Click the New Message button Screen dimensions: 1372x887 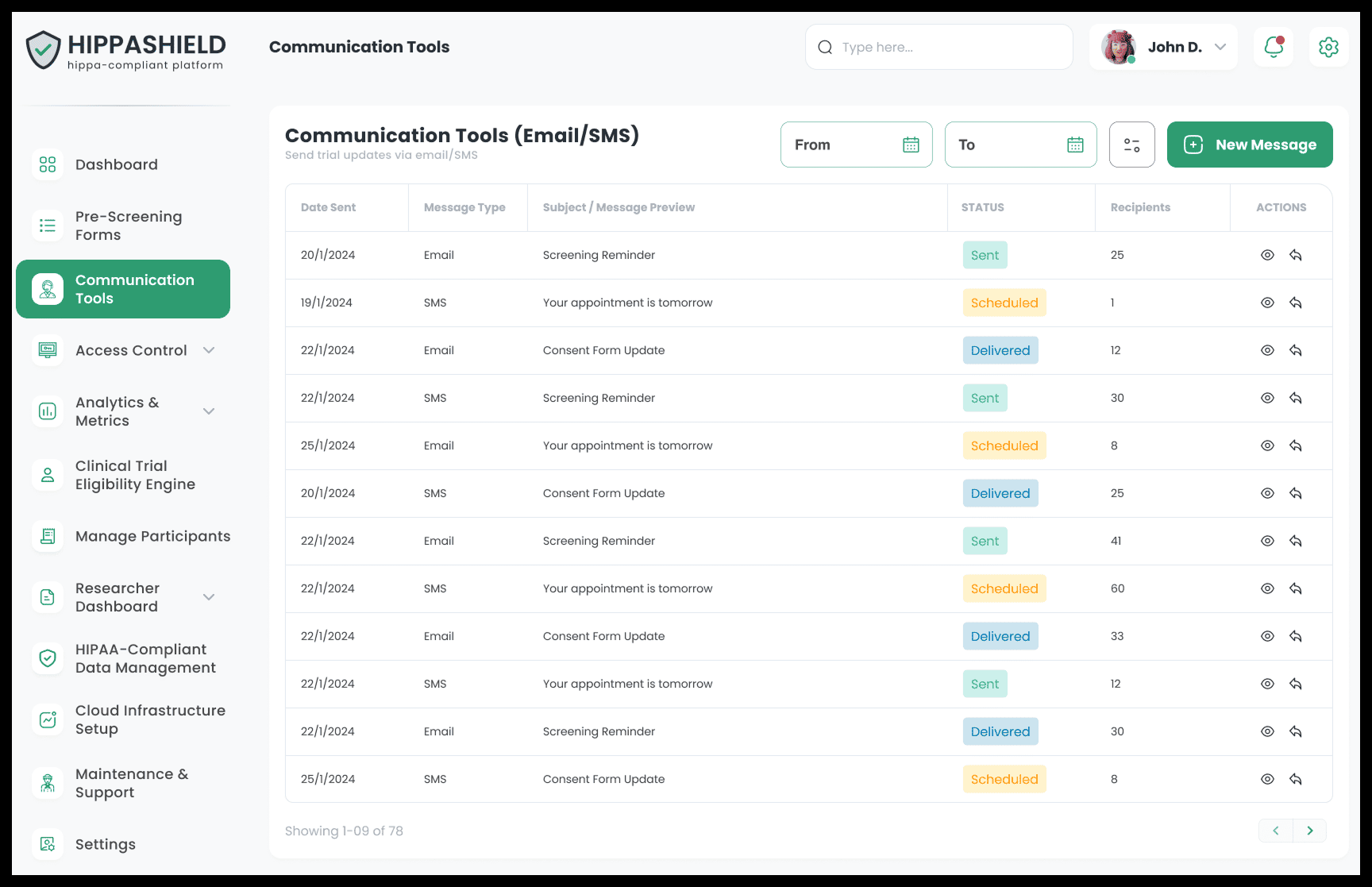click(x=1249, y=145)
